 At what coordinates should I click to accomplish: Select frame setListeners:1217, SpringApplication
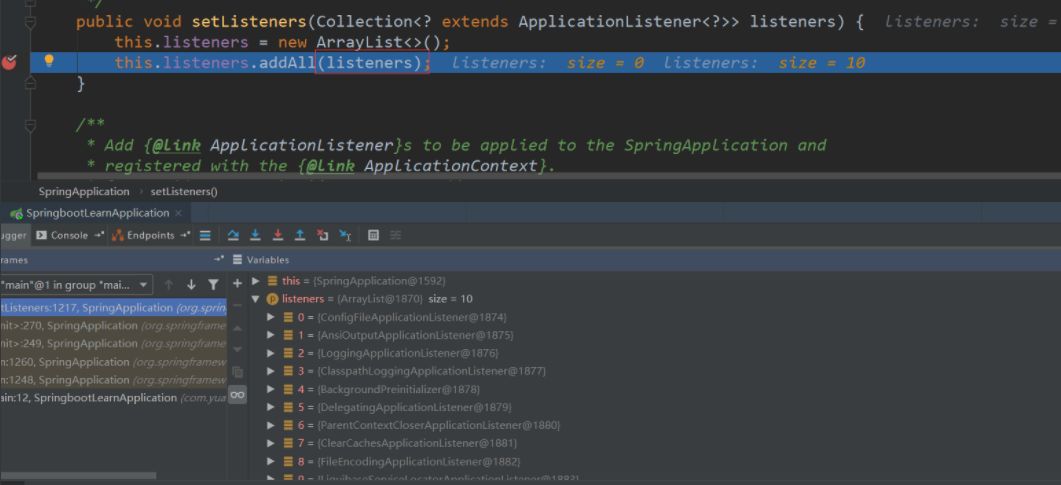coord(113,308)
